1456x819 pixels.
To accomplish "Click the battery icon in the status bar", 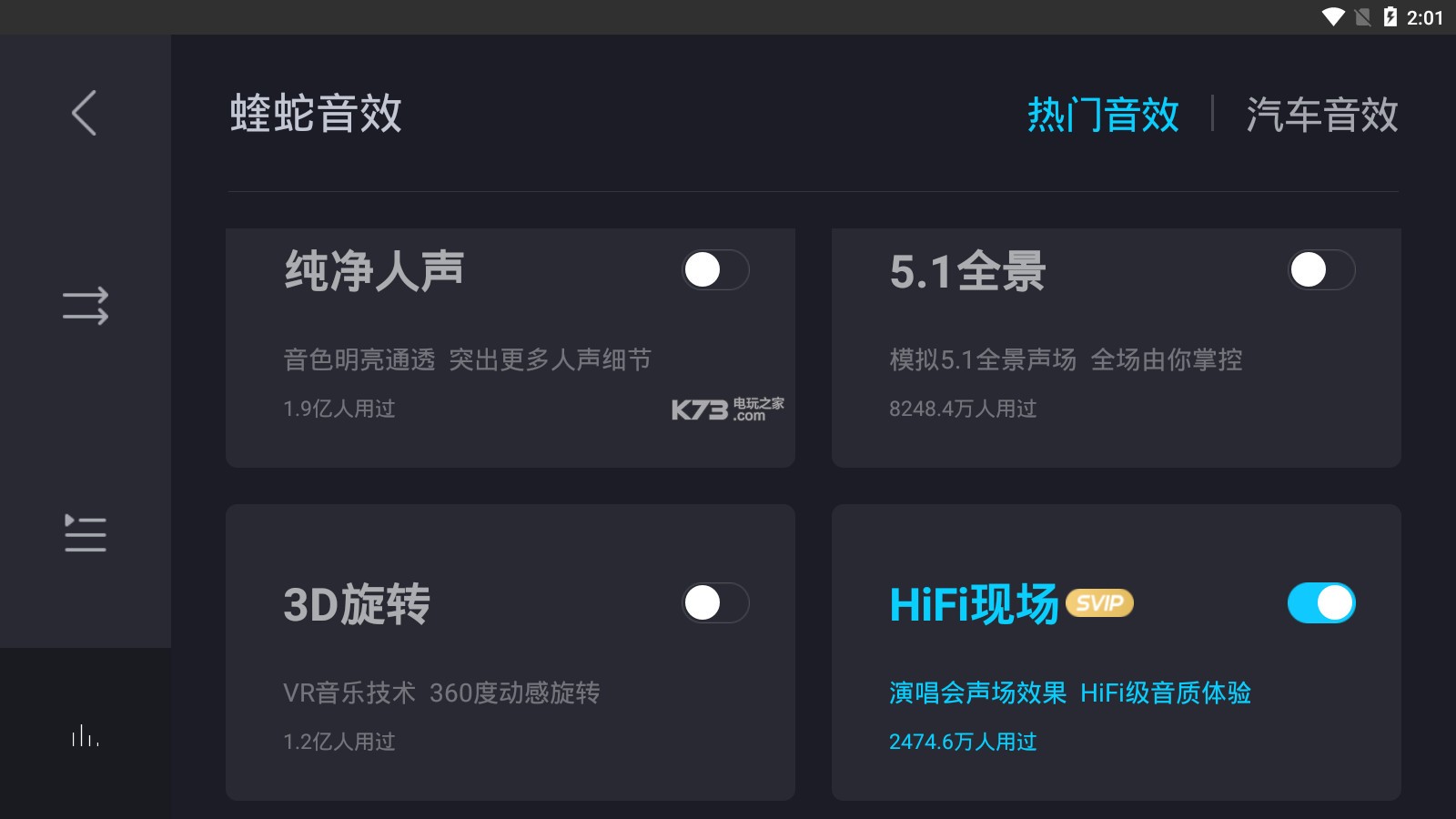I will coord(1390,15).
